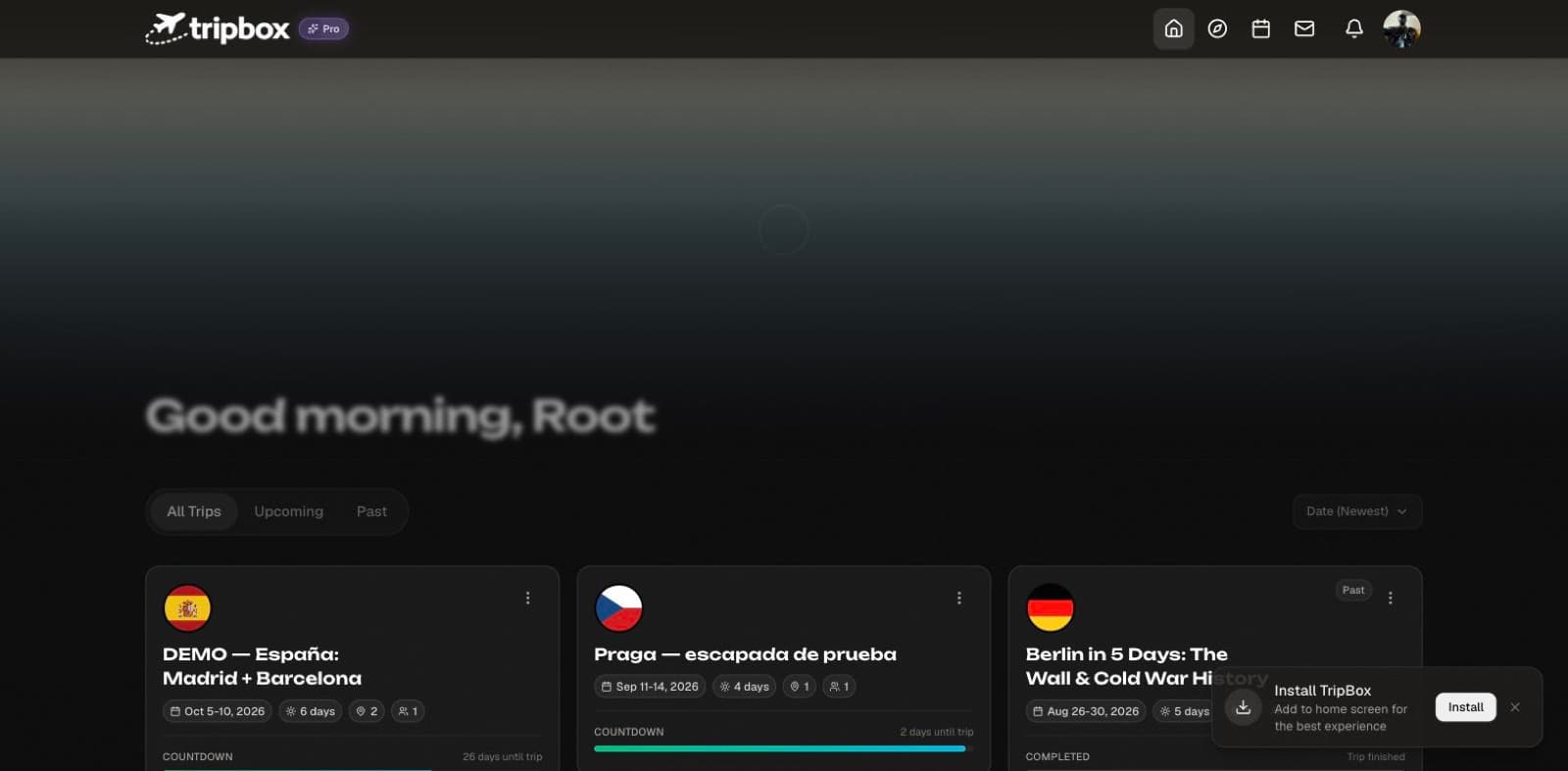Click the Pro badge next to logo
Screen dimensions: 1568x771
tap(323, 28)
